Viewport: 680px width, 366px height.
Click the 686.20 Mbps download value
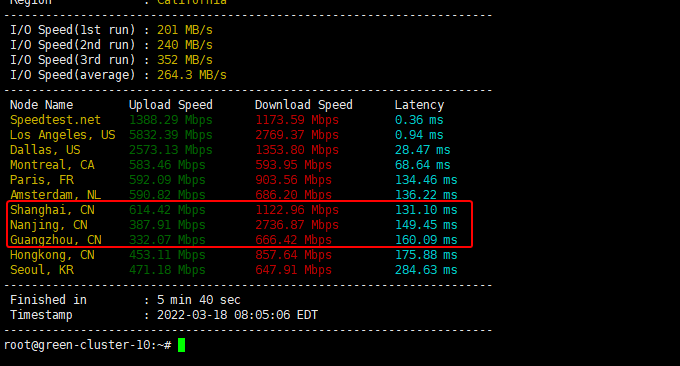294,195
